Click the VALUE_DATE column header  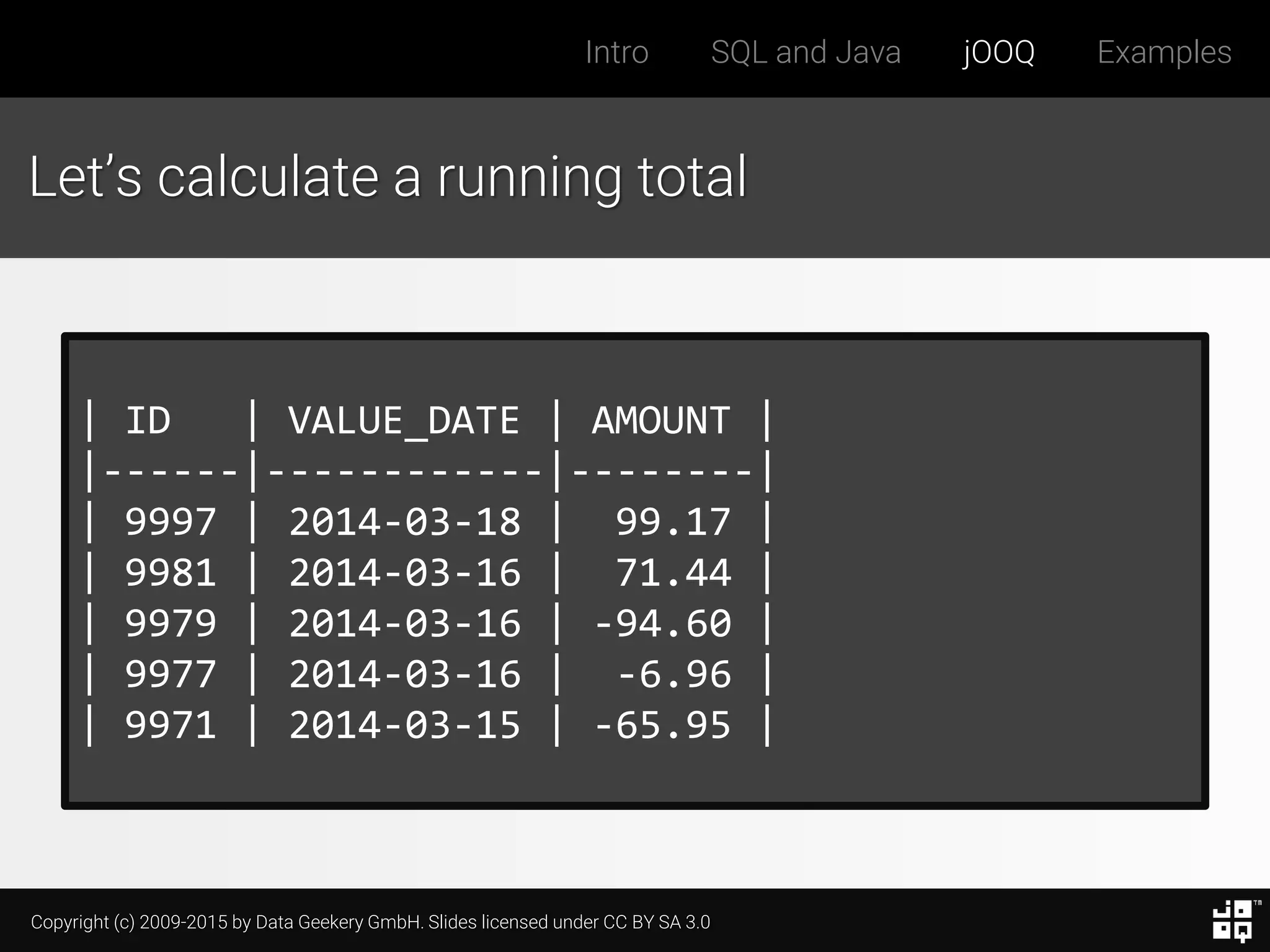[x=404, y=420]
